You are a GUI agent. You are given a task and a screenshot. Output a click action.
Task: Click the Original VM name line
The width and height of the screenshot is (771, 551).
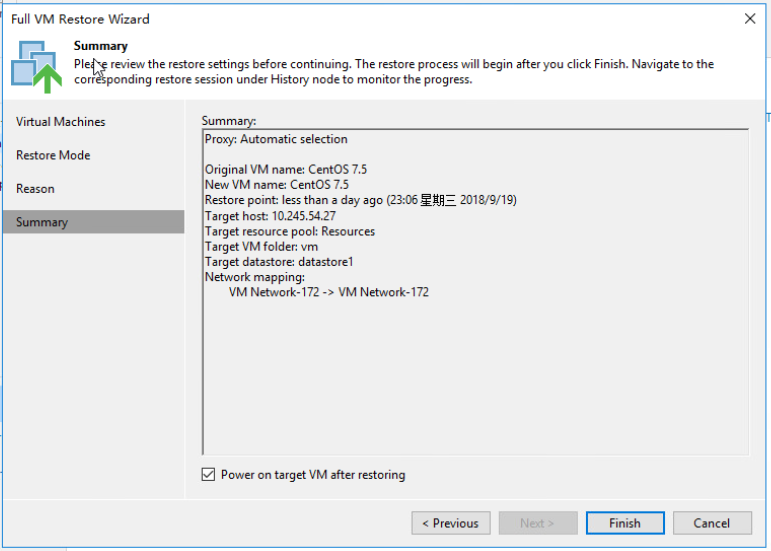[x=286, y=170]
